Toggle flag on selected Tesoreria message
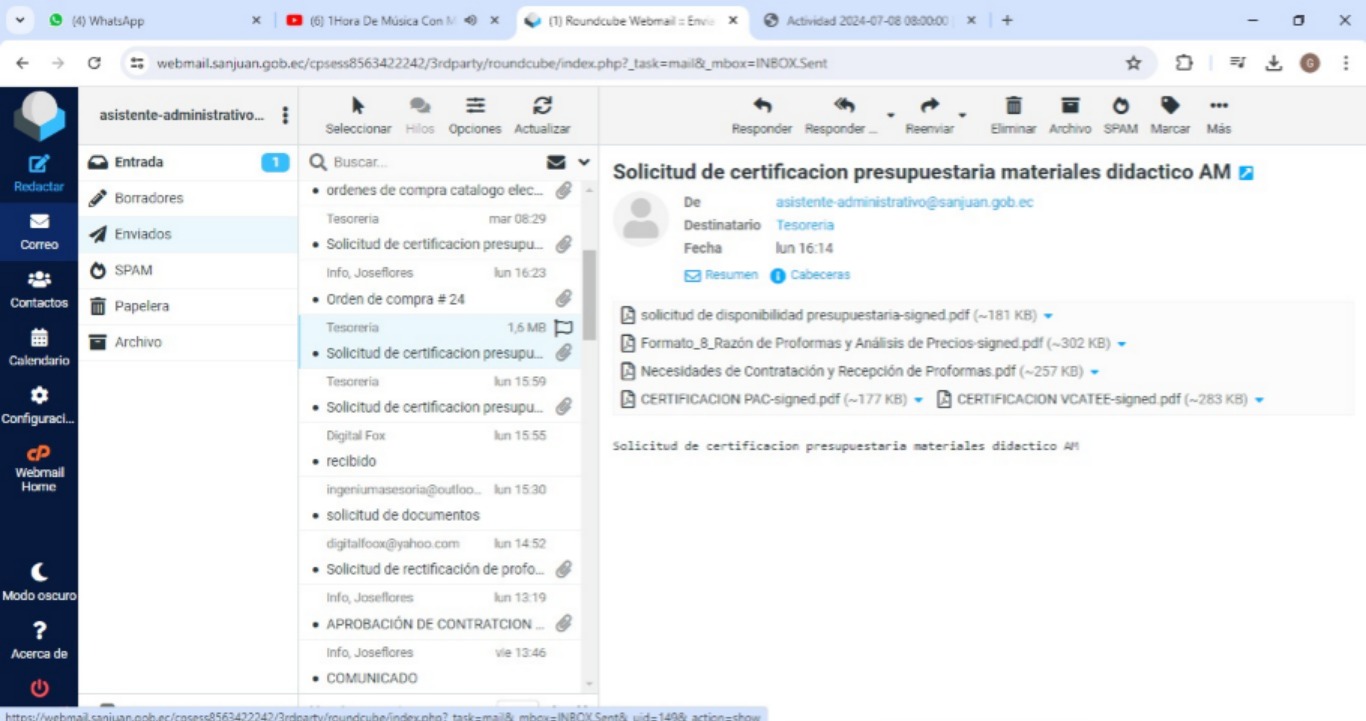 pyautogui.click(x=563, y=327)
